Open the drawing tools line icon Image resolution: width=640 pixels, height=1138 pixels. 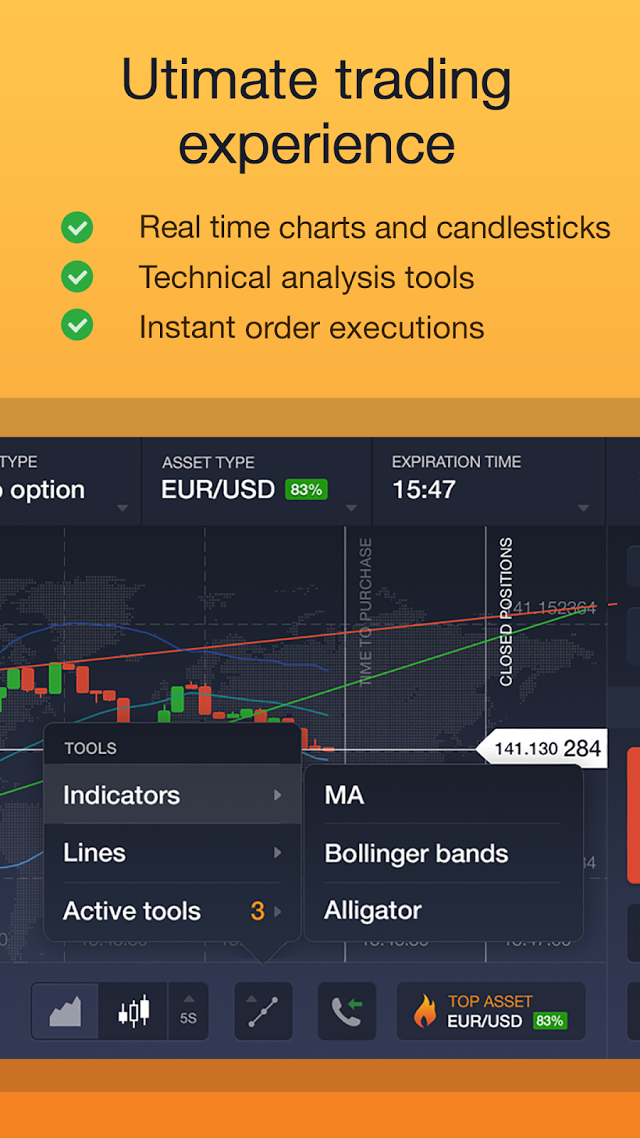(263, 1011)
